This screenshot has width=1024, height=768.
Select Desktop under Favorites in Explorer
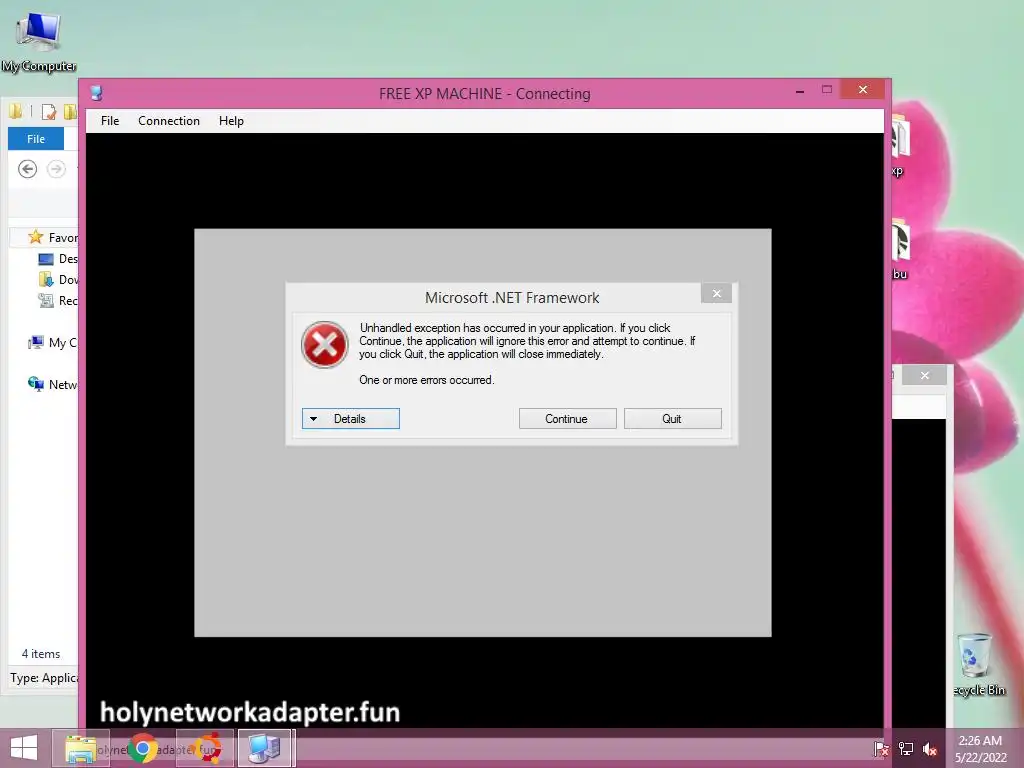pyautogui.click(x=57, y=259)
